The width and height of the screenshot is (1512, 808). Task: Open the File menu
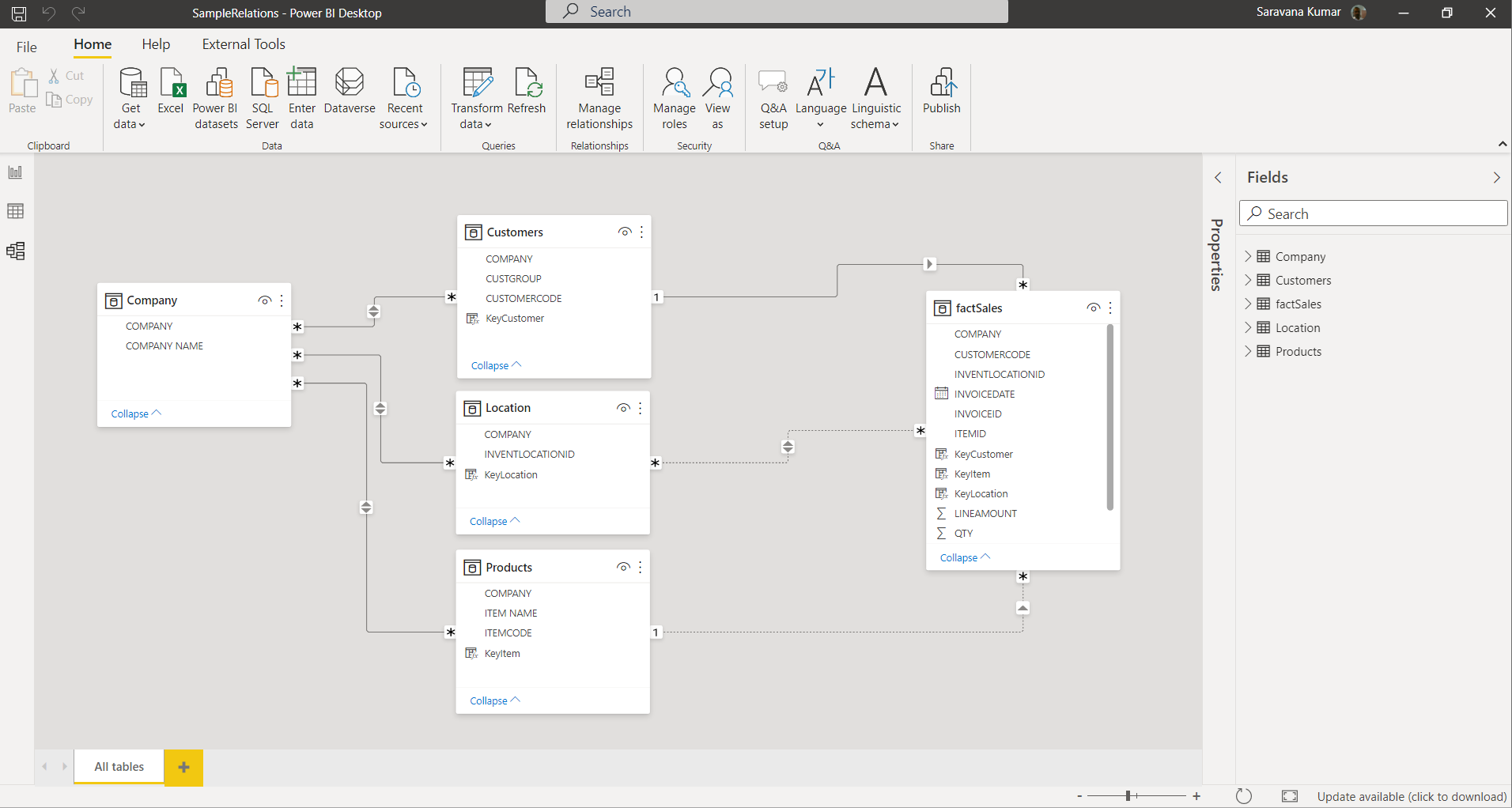click(27, 47)
